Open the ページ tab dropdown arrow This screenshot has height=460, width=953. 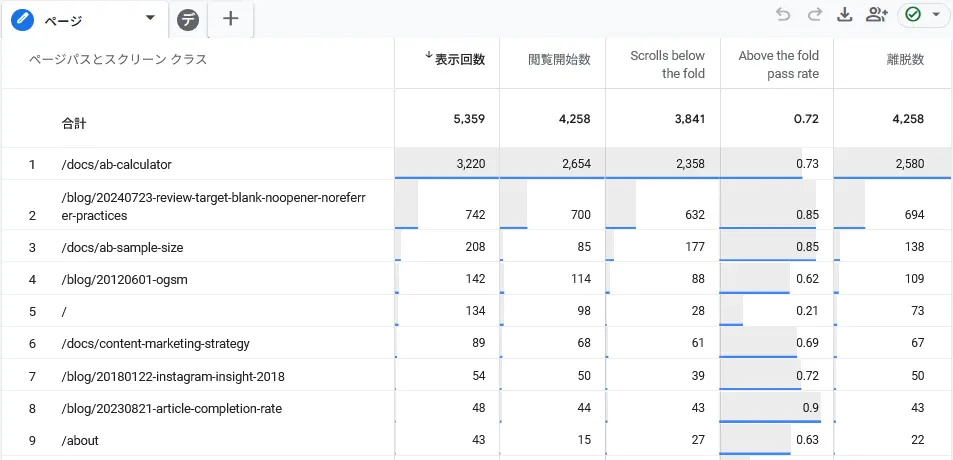pyautogui.click(x=150, y=18)
